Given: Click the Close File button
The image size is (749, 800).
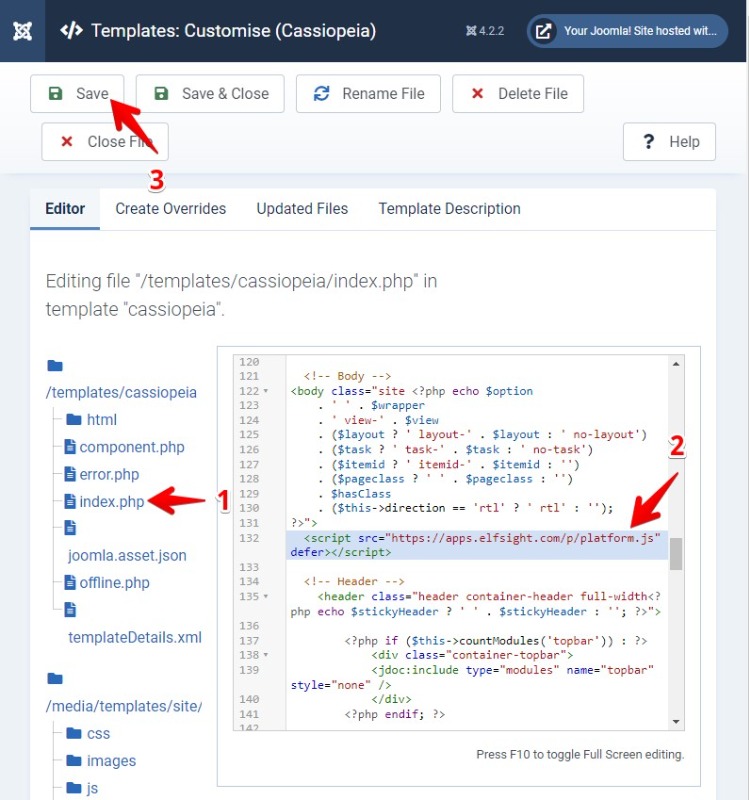Looking at the screenshot, I should coord(105,141).
